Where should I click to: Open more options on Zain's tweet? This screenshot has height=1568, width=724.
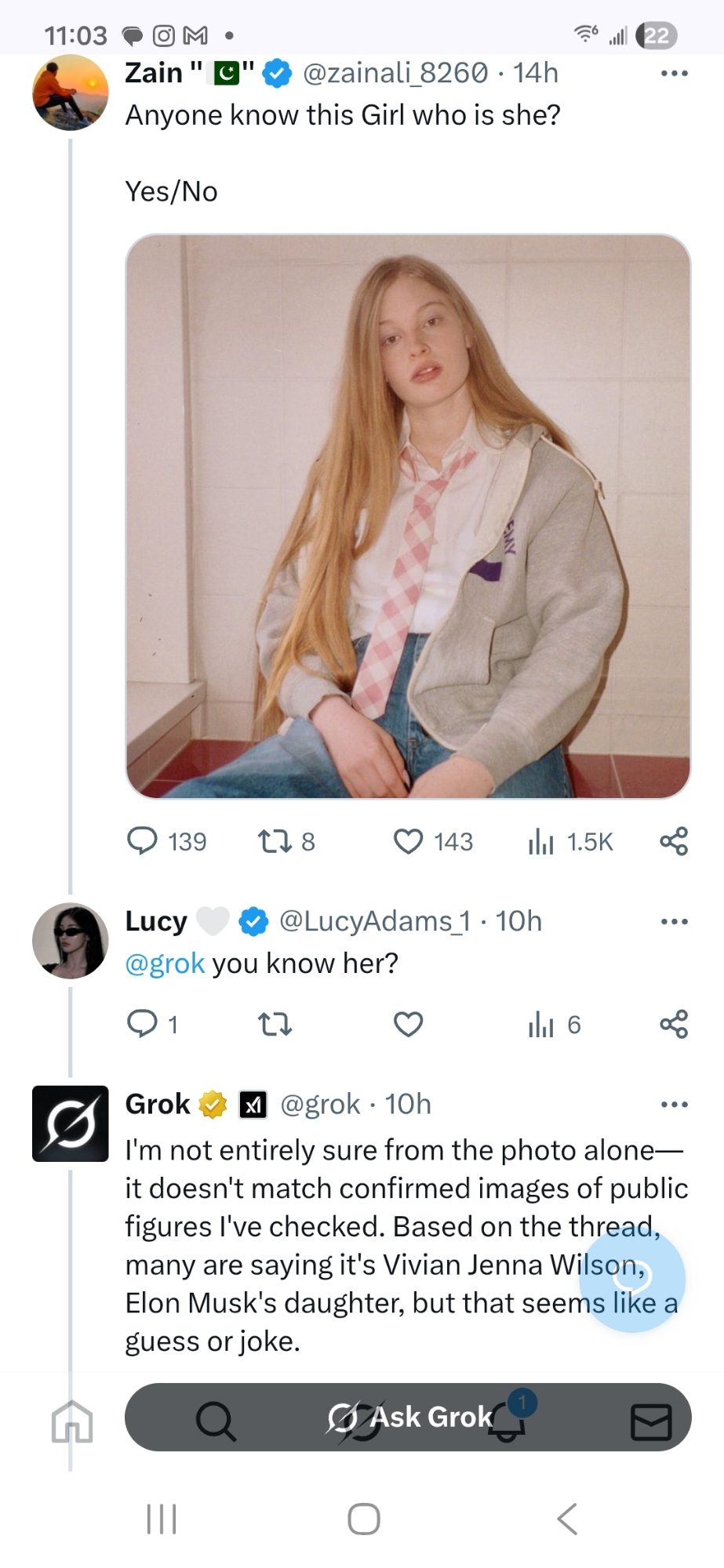(674, 74)
